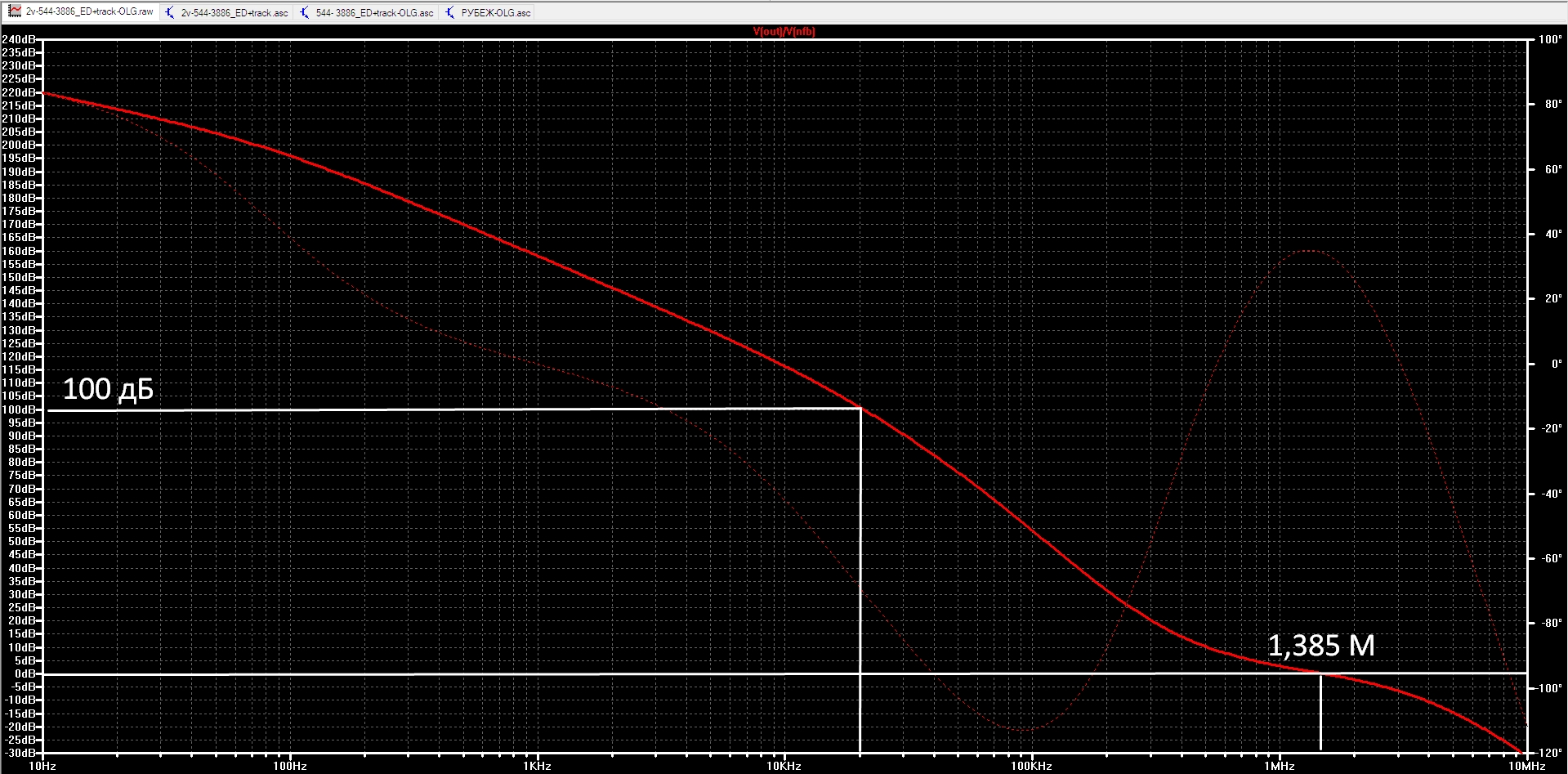1568x774 pixels.
Task: Click the 20° phase axis label
Action: click(x=1552, y=298)
